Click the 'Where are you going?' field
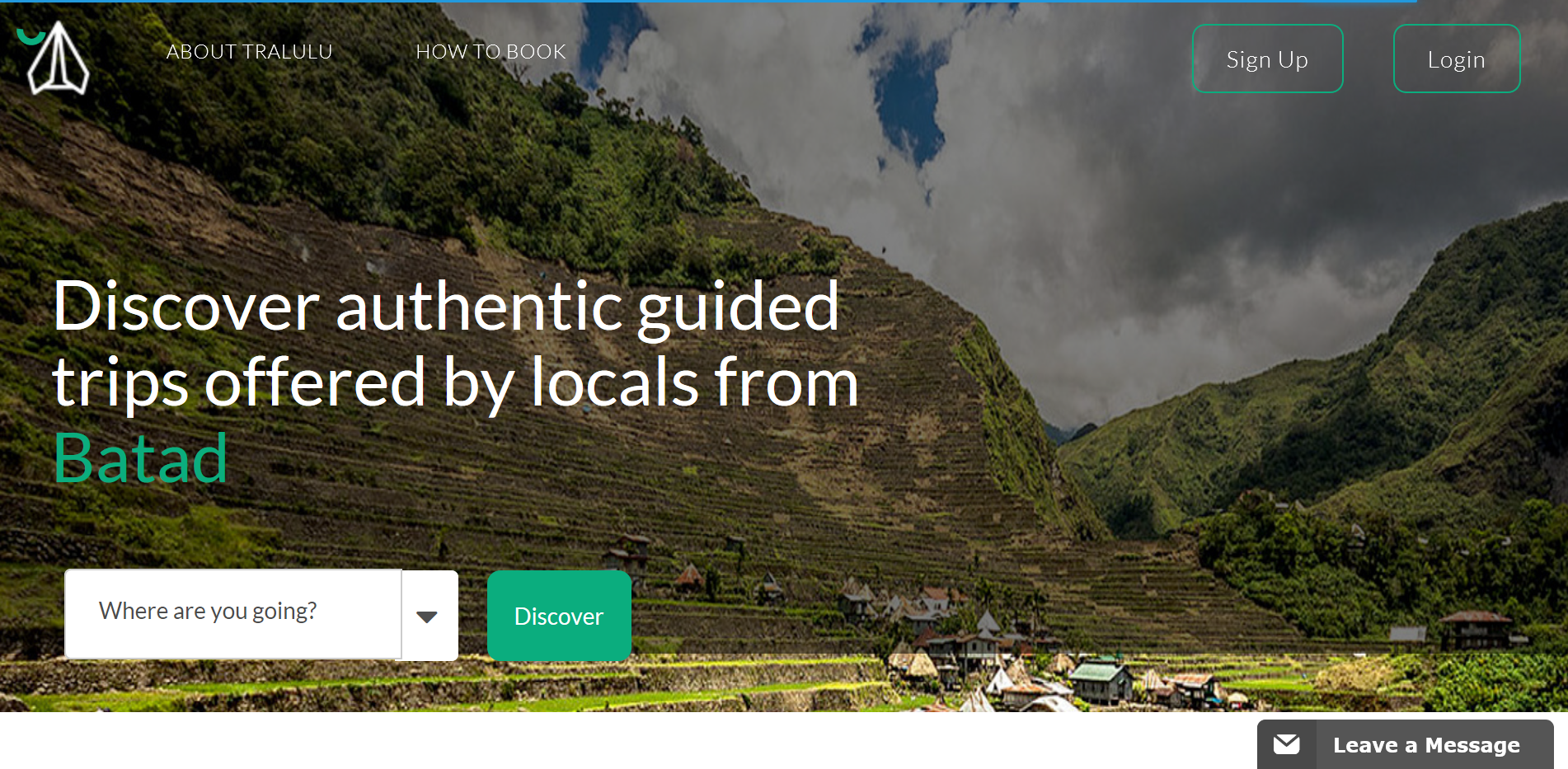 click(232, 614)
